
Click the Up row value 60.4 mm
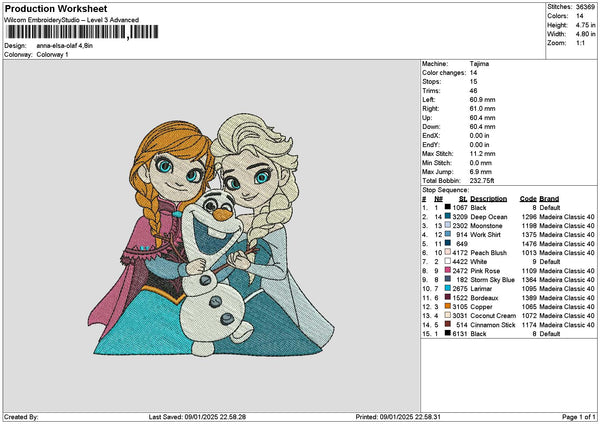pos(482,118)
